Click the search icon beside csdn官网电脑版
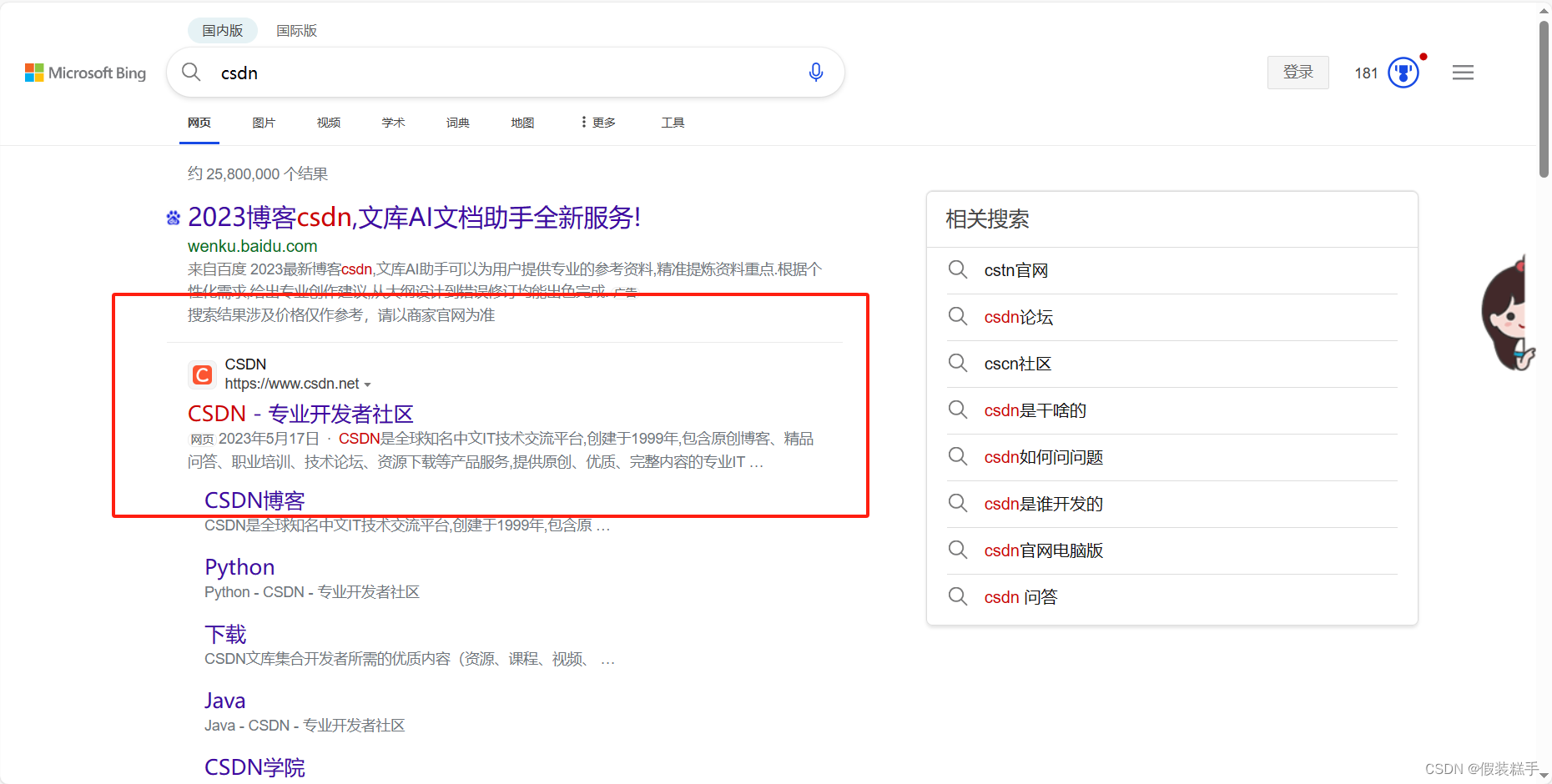This screenshot has height=784, width=1552. pos(958,550)
